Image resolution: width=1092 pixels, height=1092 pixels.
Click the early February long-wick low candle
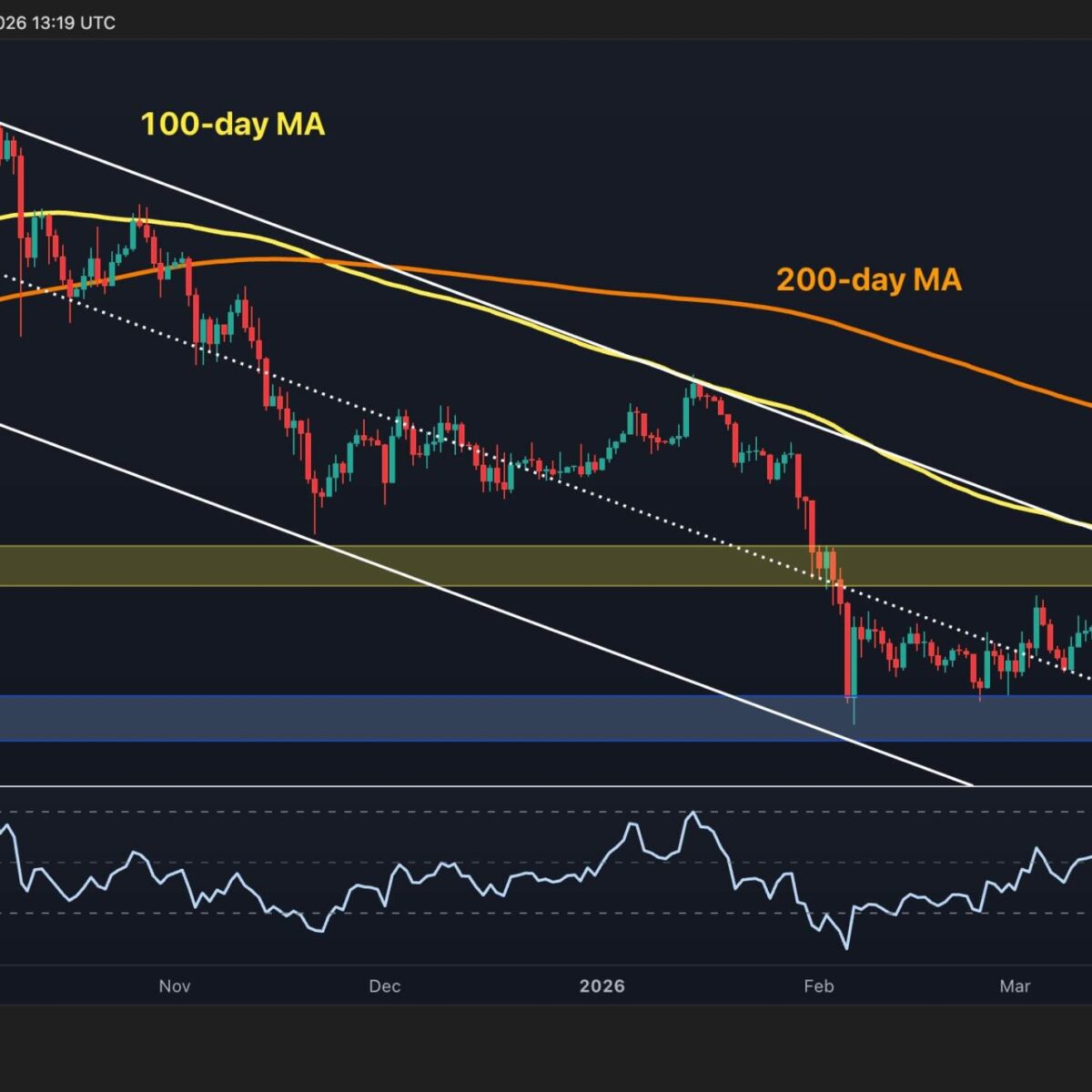pos(853,701)
